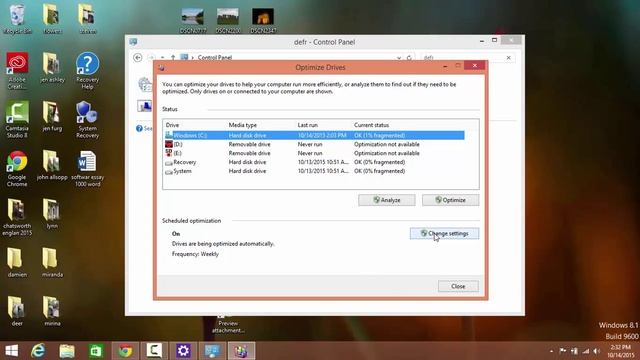The height and width of the screenshot is (360, 640).
Task: Click Back arrow in Control Panel window
Action: [138, 58]
